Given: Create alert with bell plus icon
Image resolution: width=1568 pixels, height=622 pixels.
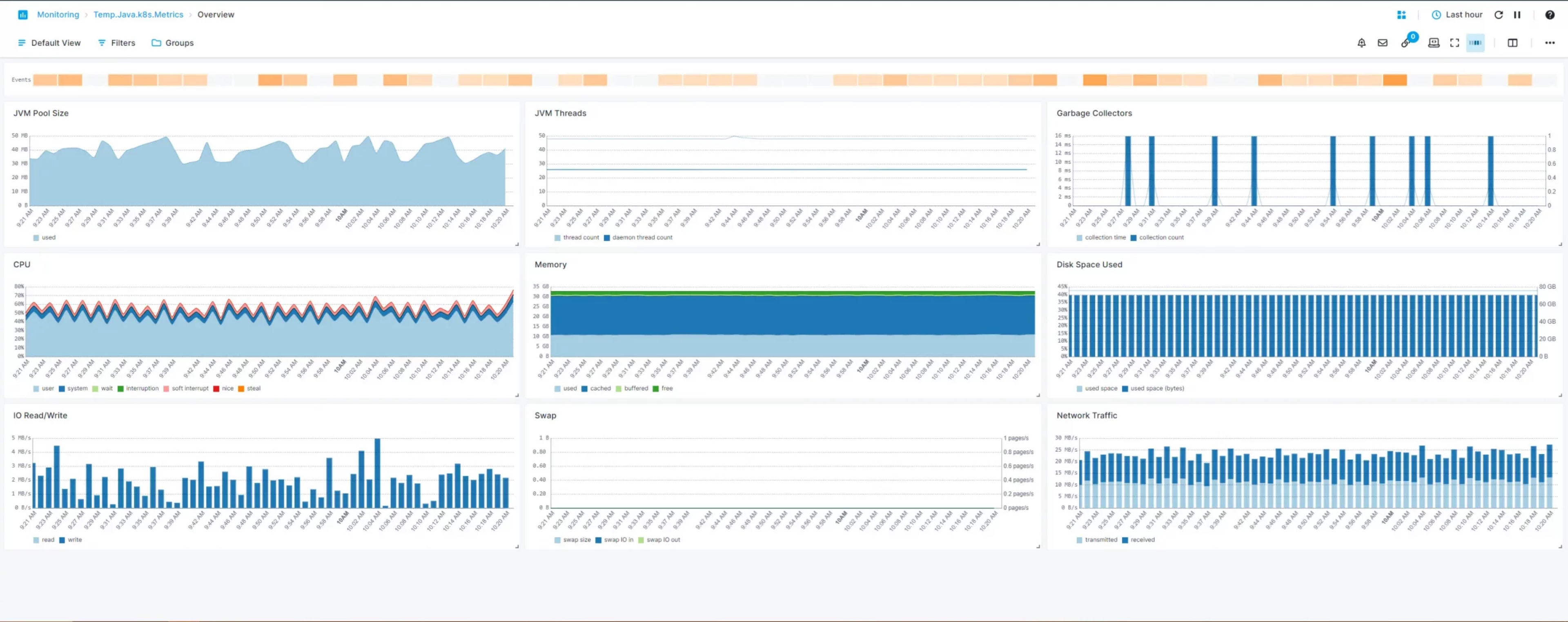Looking at the screenshot, I should point(1362,42).
